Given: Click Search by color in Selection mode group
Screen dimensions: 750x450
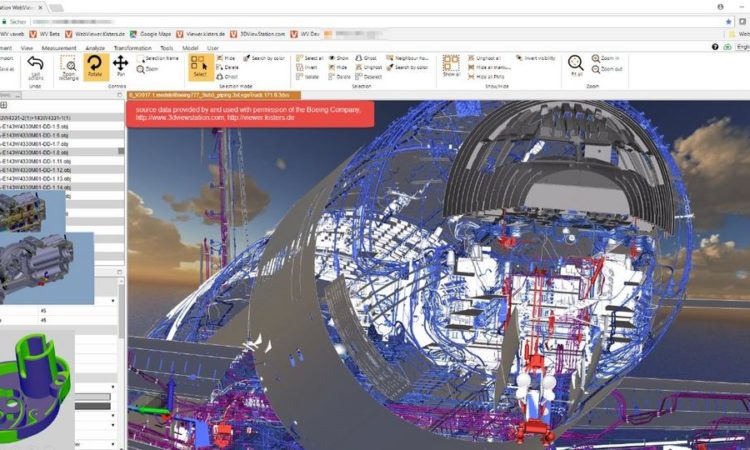Looking at the screenshot, I should [264, 58].
